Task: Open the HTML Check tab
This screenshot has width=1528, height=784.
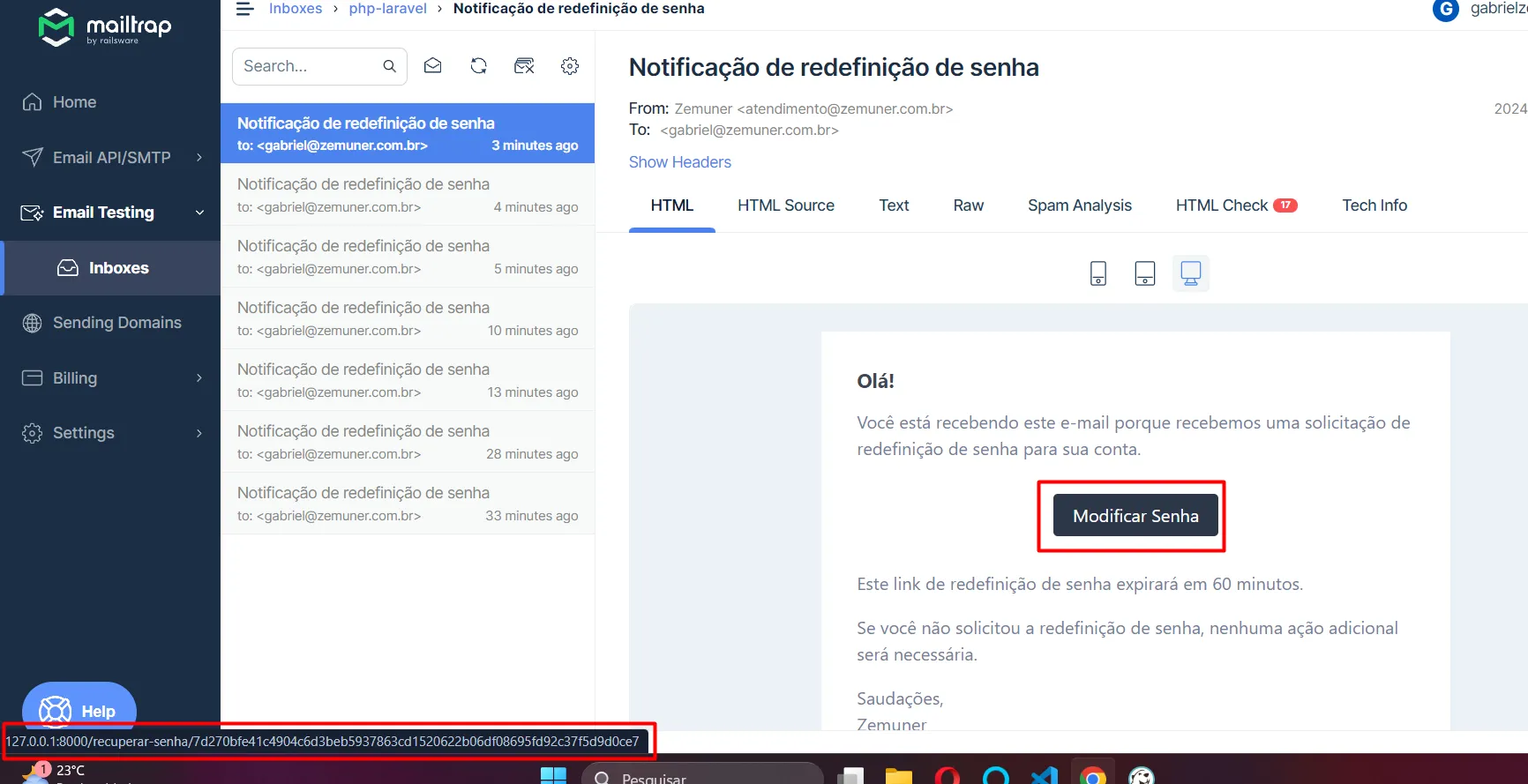Action: pyautogui.click(x=1236, y=205)
